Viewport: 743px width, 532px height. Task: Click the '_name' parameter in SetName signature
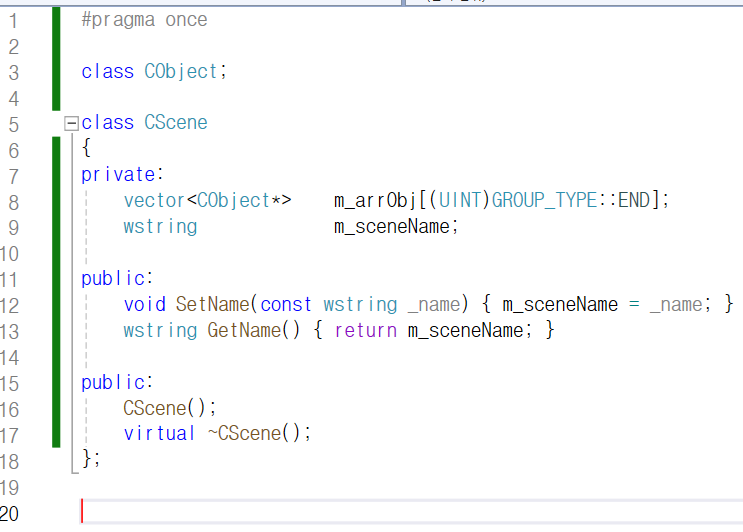[434, 305]
